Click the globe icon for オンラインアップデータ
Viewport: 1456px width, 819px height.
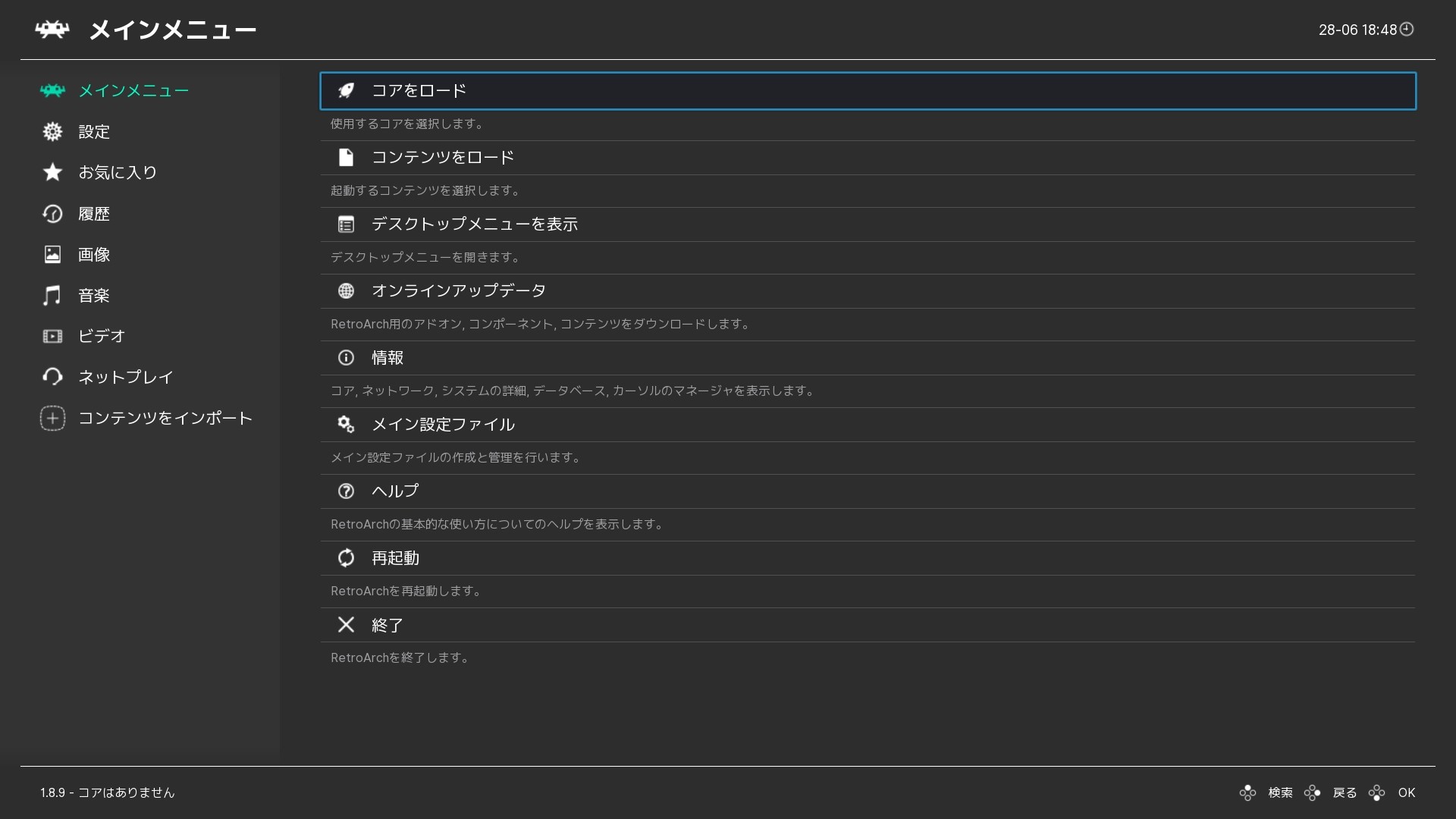point(346,291)
